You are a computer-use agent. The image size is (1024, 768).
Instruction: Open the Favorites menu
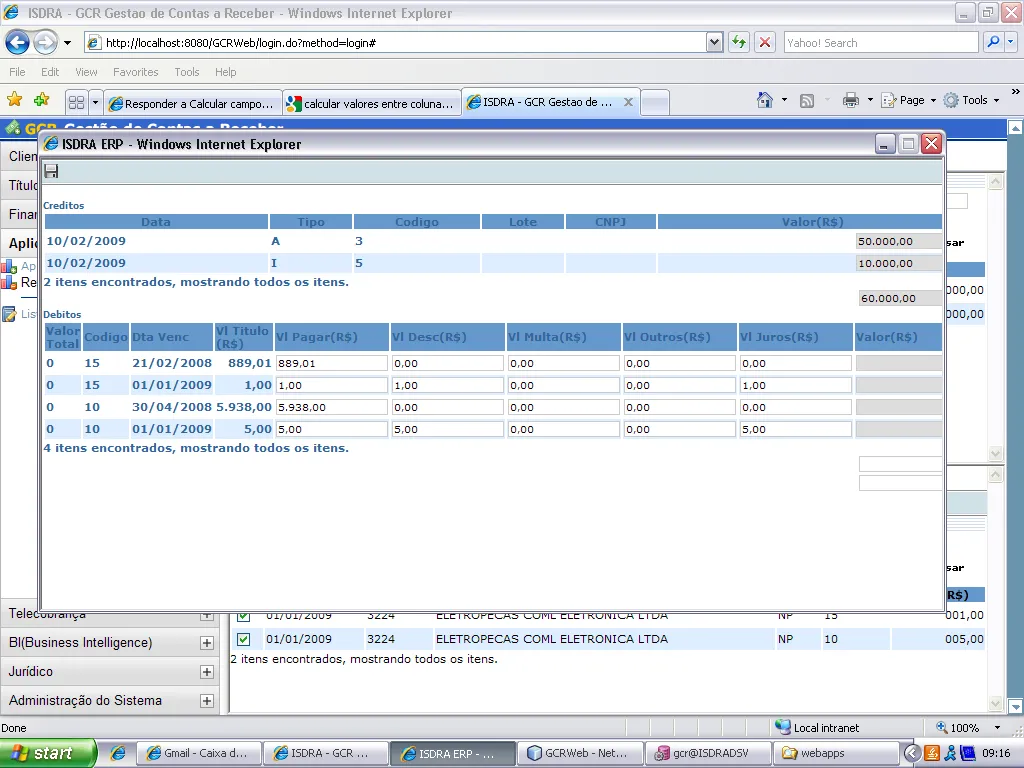click(136, 72)
